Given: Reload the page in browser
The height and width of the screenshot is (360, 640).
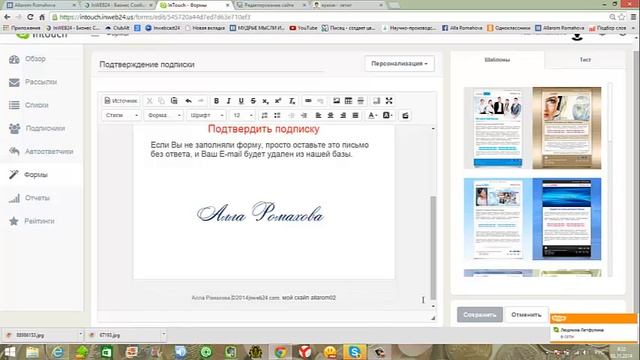Looking at the screenshot, I should coord(30,17).
